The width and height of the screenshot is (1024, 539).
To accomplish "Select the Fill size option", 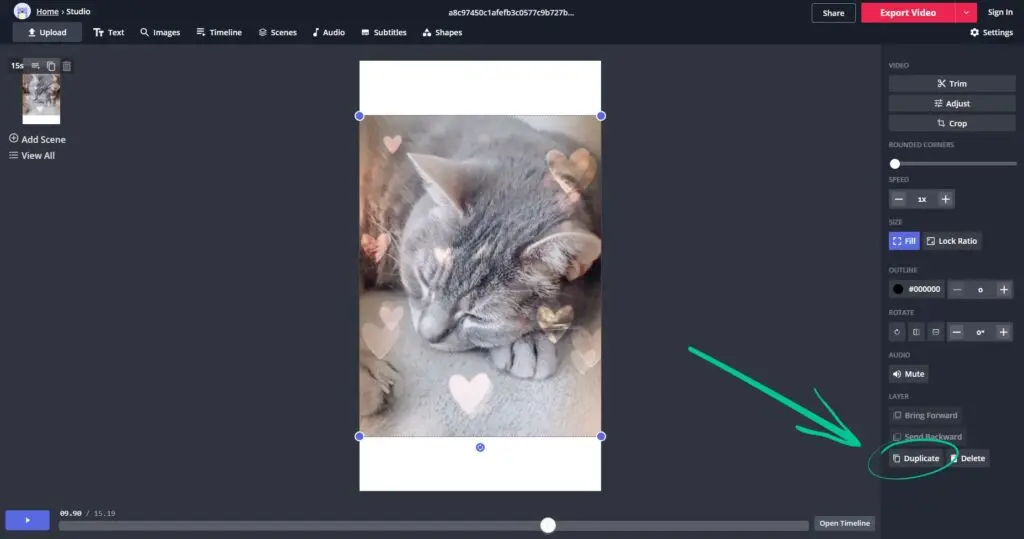I will click(x=903, y=241).
